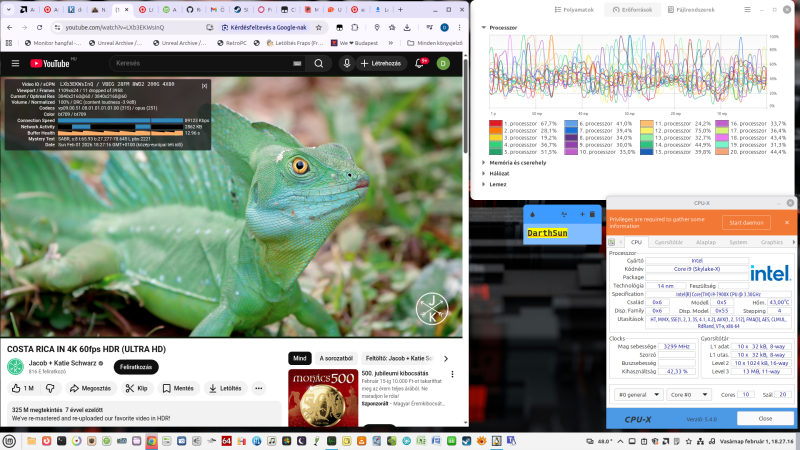Go back in Chrome browser

coord(10,28)
